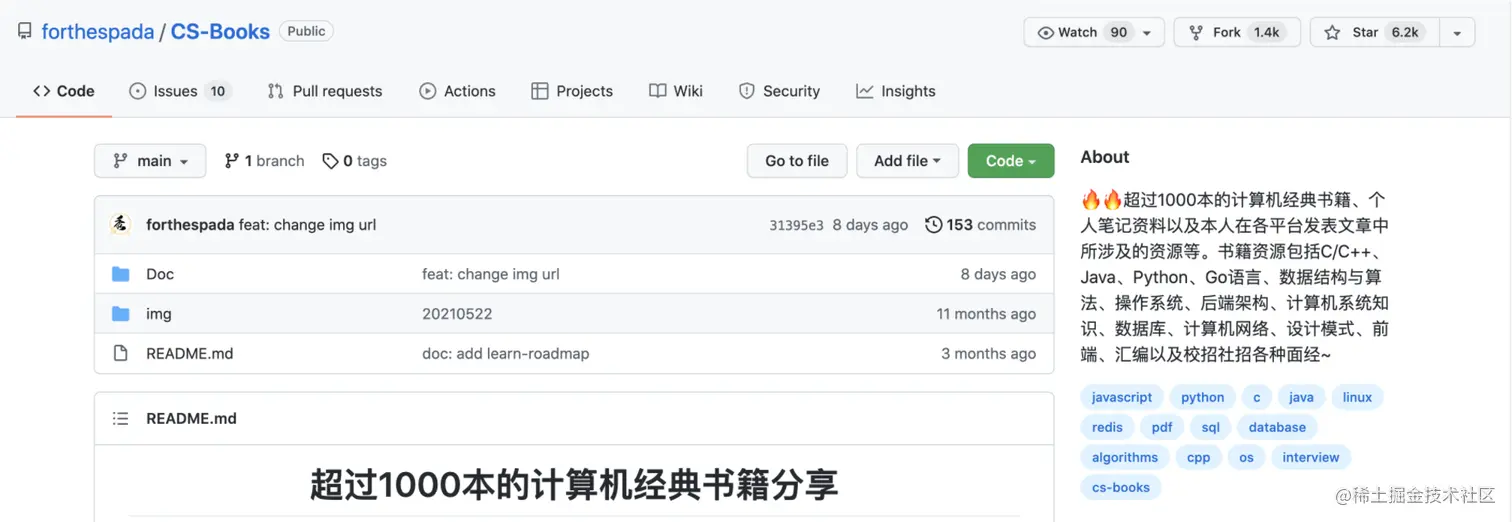The width and height of the screenshot is (1512, 522).
Task: Click the Issues count badge 10
Action: tap(217, 91)
